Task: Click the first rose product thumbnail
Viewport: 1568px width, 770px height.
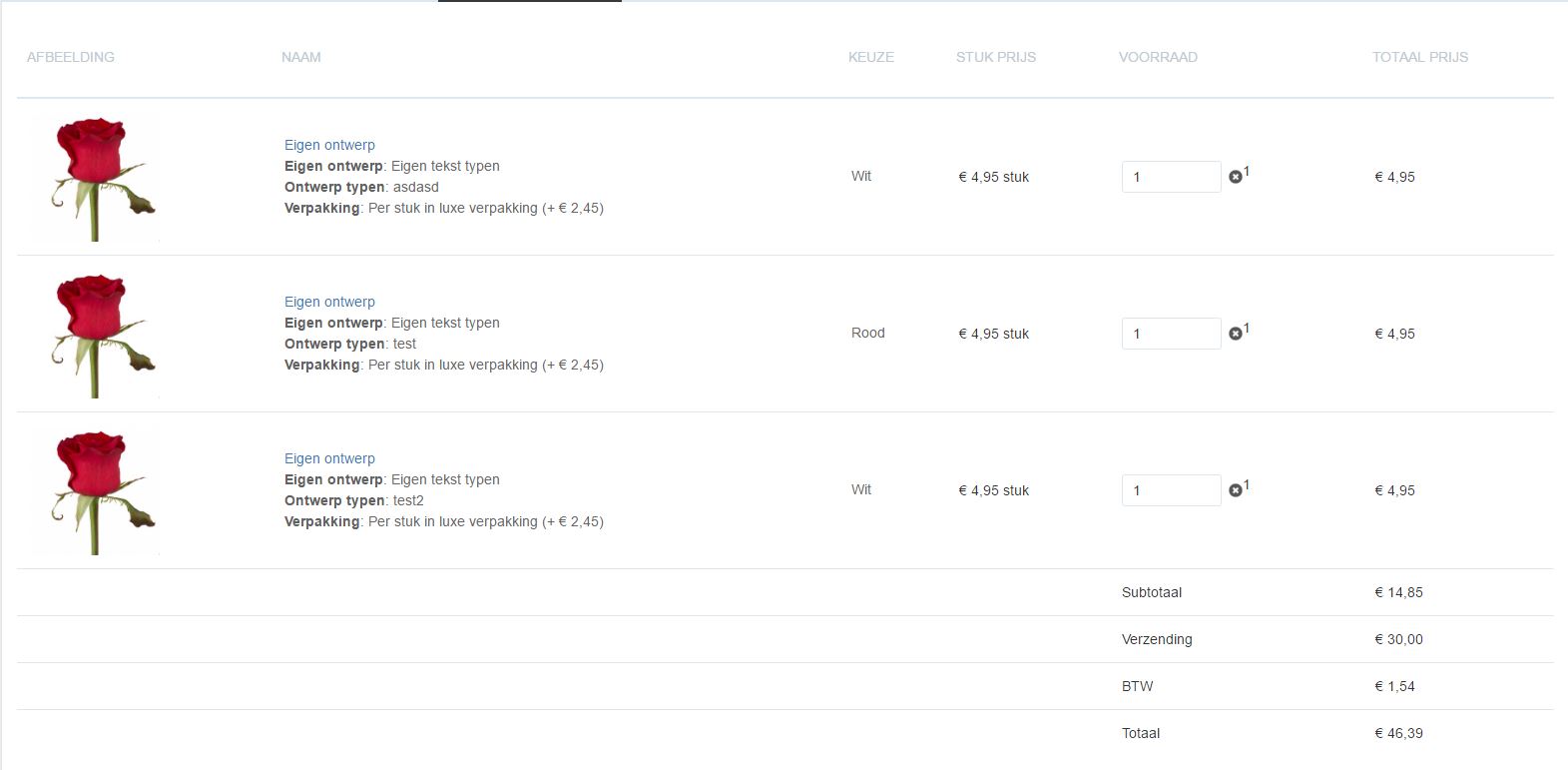Action: click(96, 178)
